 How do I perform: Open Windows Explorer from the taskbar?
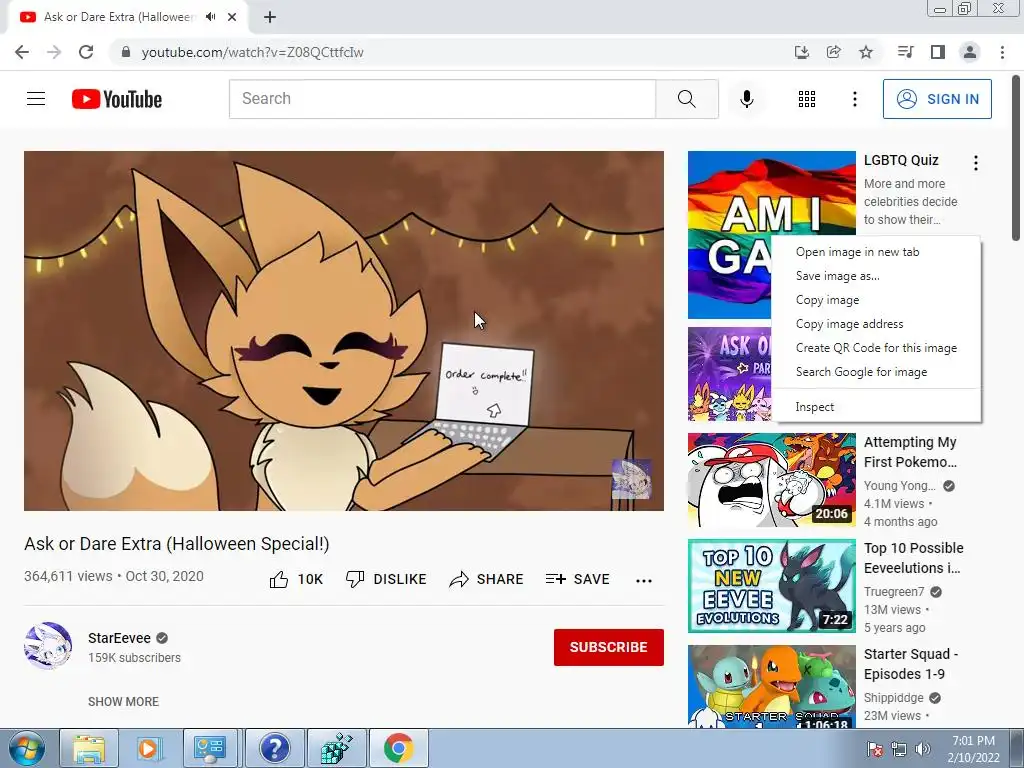(89, 748)
